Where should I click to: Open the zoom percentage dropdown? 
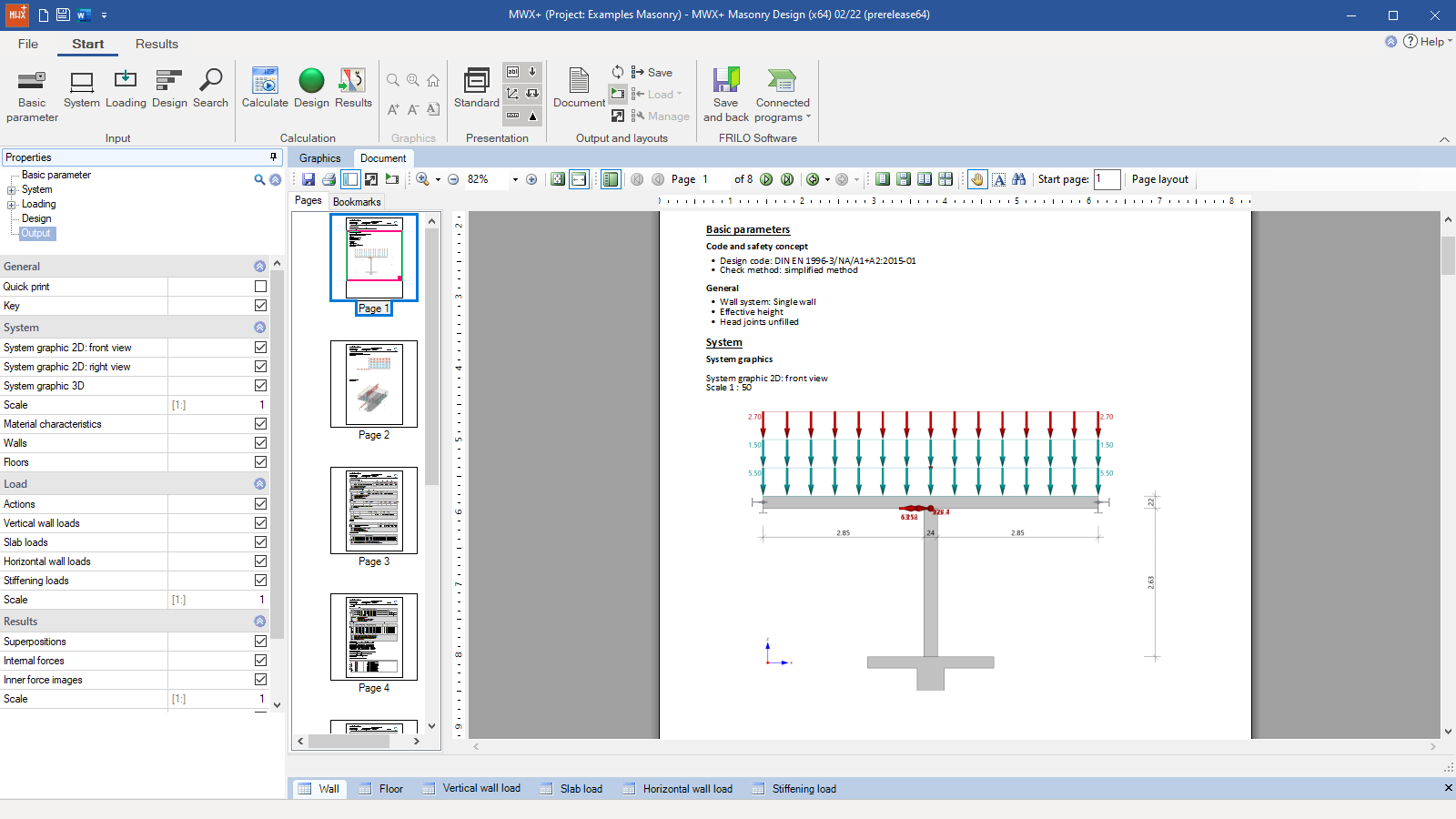tap(515, 179)
